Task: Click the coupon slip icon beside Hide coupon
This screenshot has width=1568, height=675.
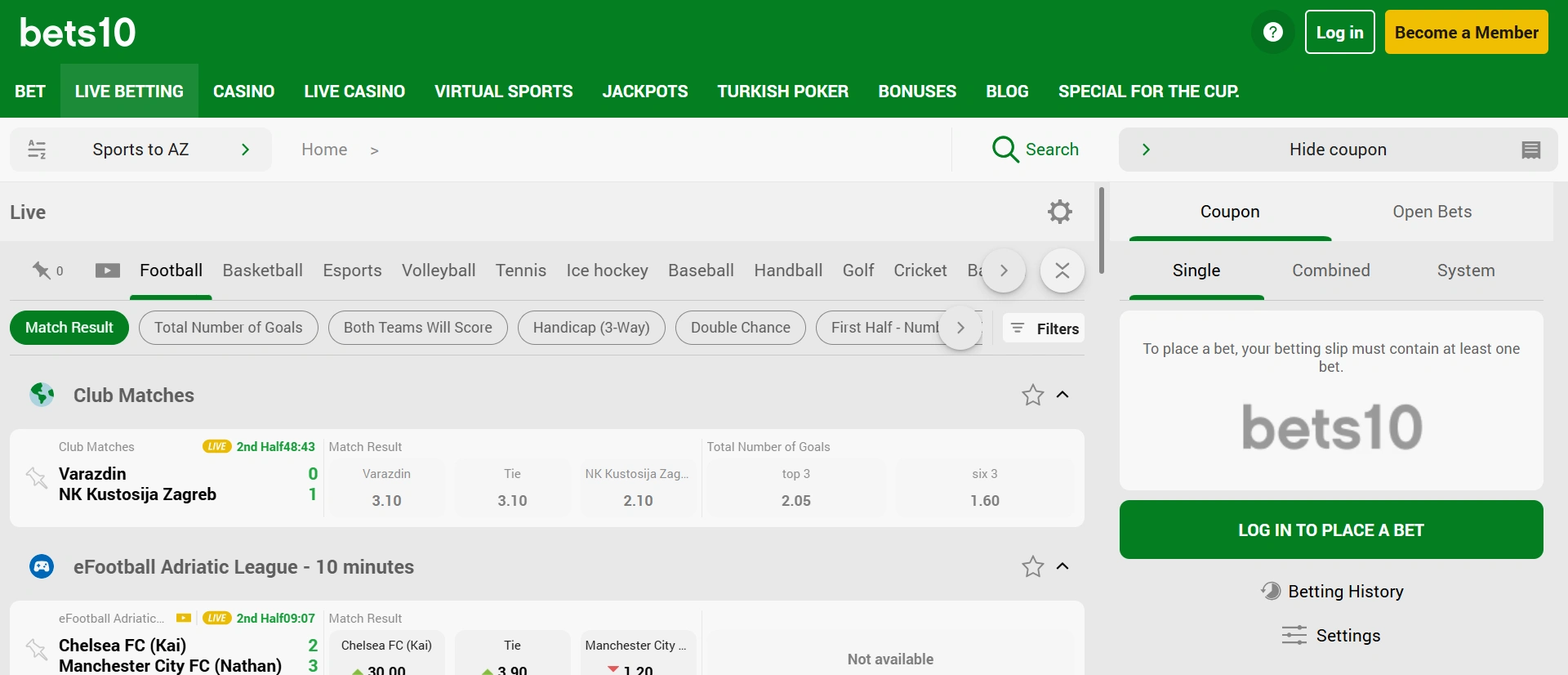Action: coord(1531,150)
